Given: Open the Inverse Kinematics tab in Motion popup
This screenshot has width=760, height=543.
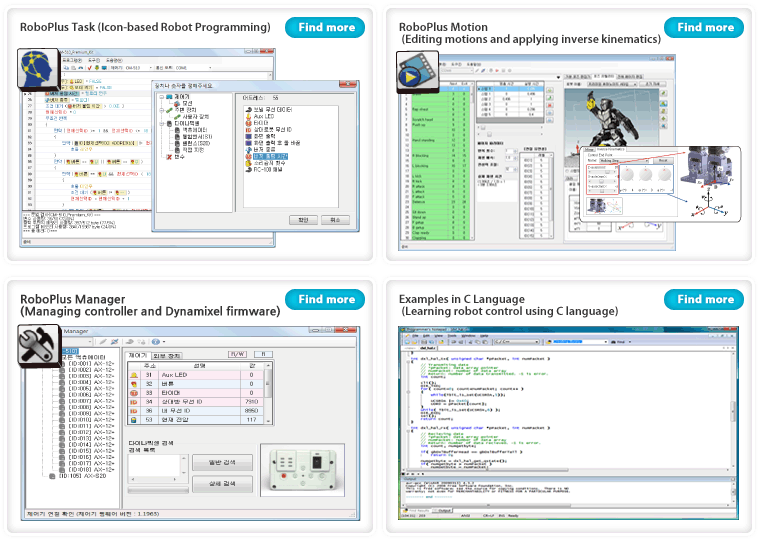Looking at the screenshot, I should 610,150.
